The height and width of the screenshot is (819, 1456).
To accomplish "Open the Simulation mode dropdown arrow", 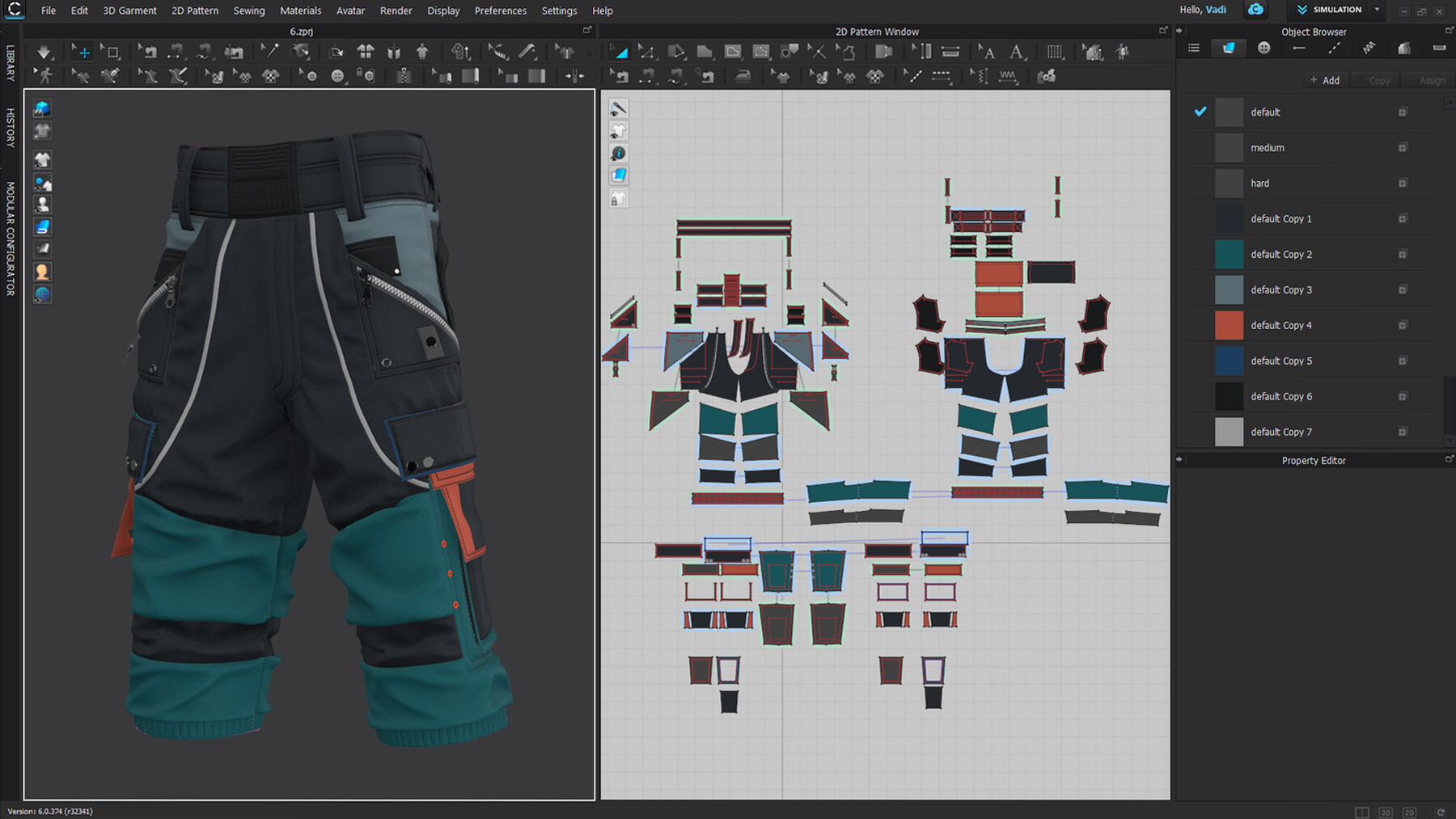I will point(1377,10).
